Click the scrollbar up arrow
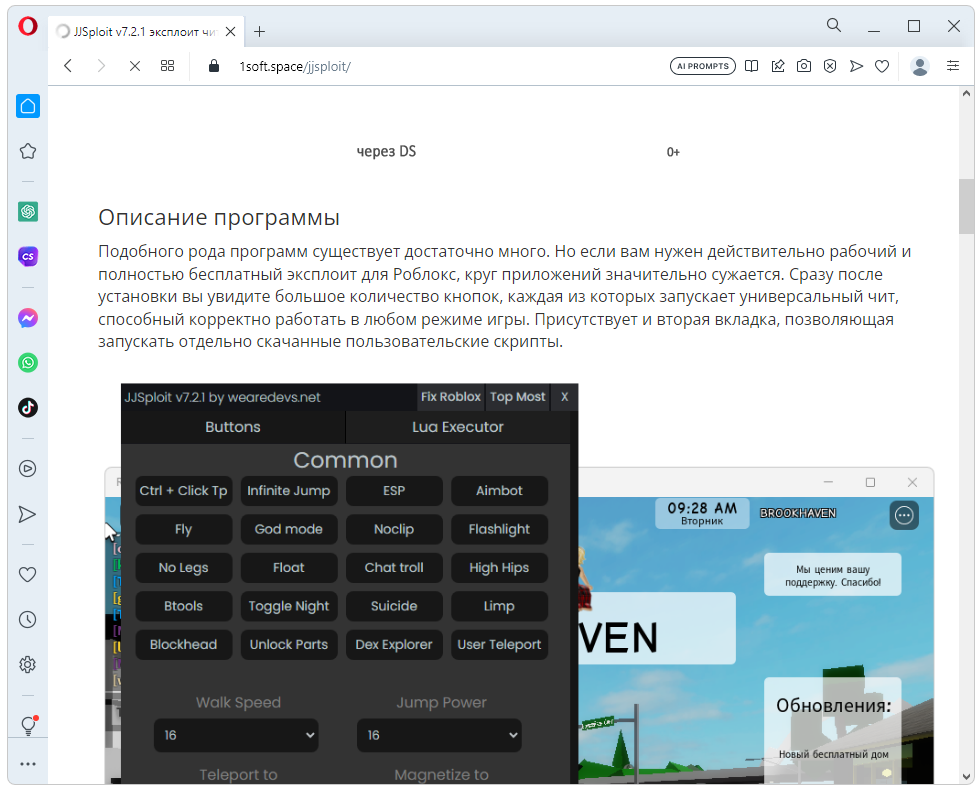This screenshot has height=788, width=980. tap(966, 93)
